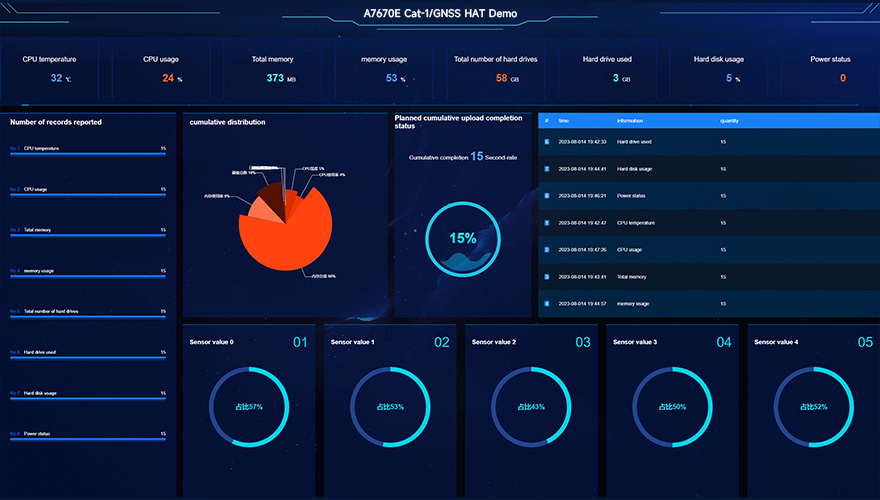Click the A7670E Cat-1/GNSS HAT Demo title
Image resolution: width=880 pixels, height=500 pixels.
[440, 14]
